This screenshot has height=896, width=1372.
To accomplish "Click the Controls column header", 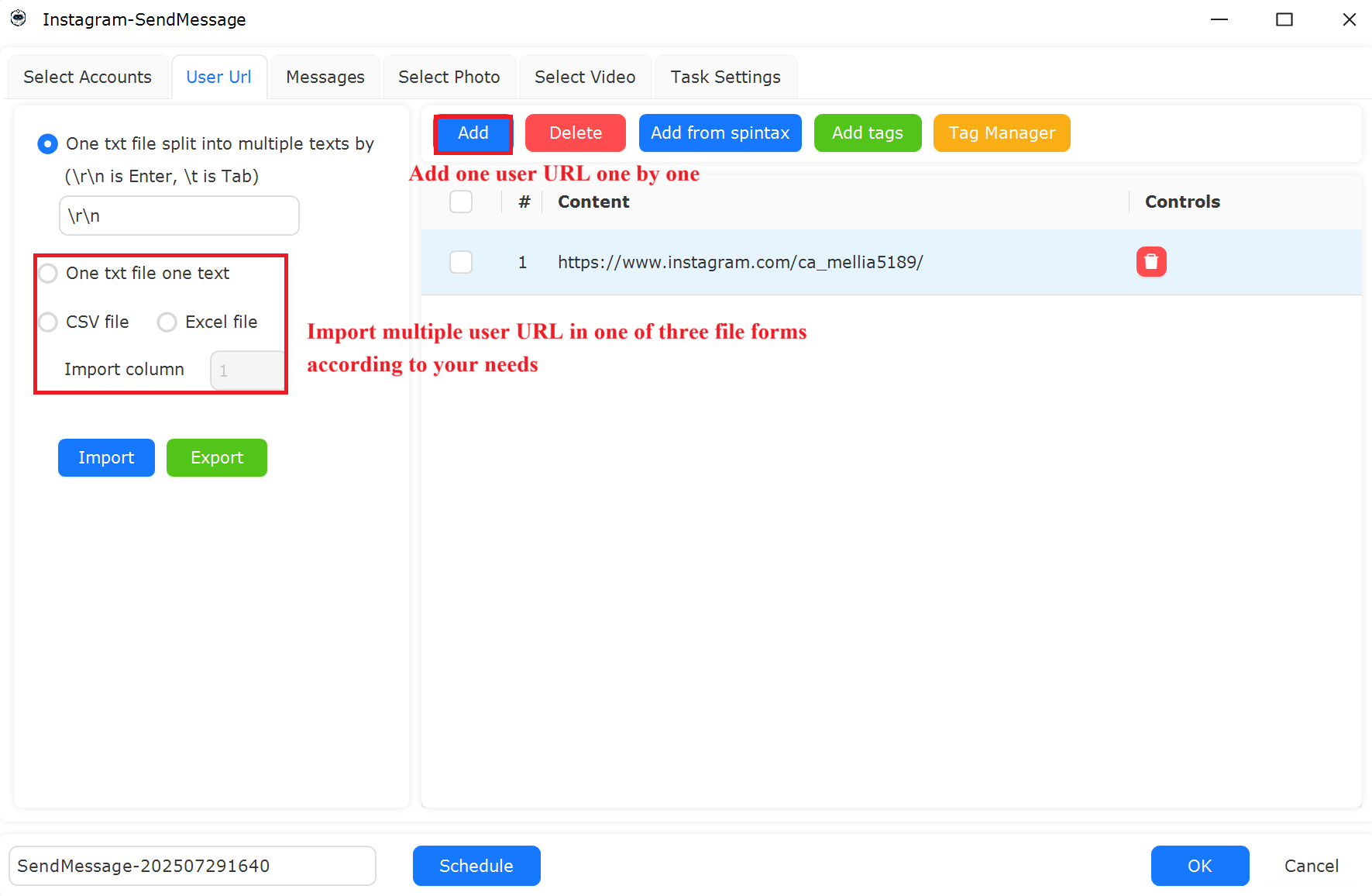I will click(1182, 202).
